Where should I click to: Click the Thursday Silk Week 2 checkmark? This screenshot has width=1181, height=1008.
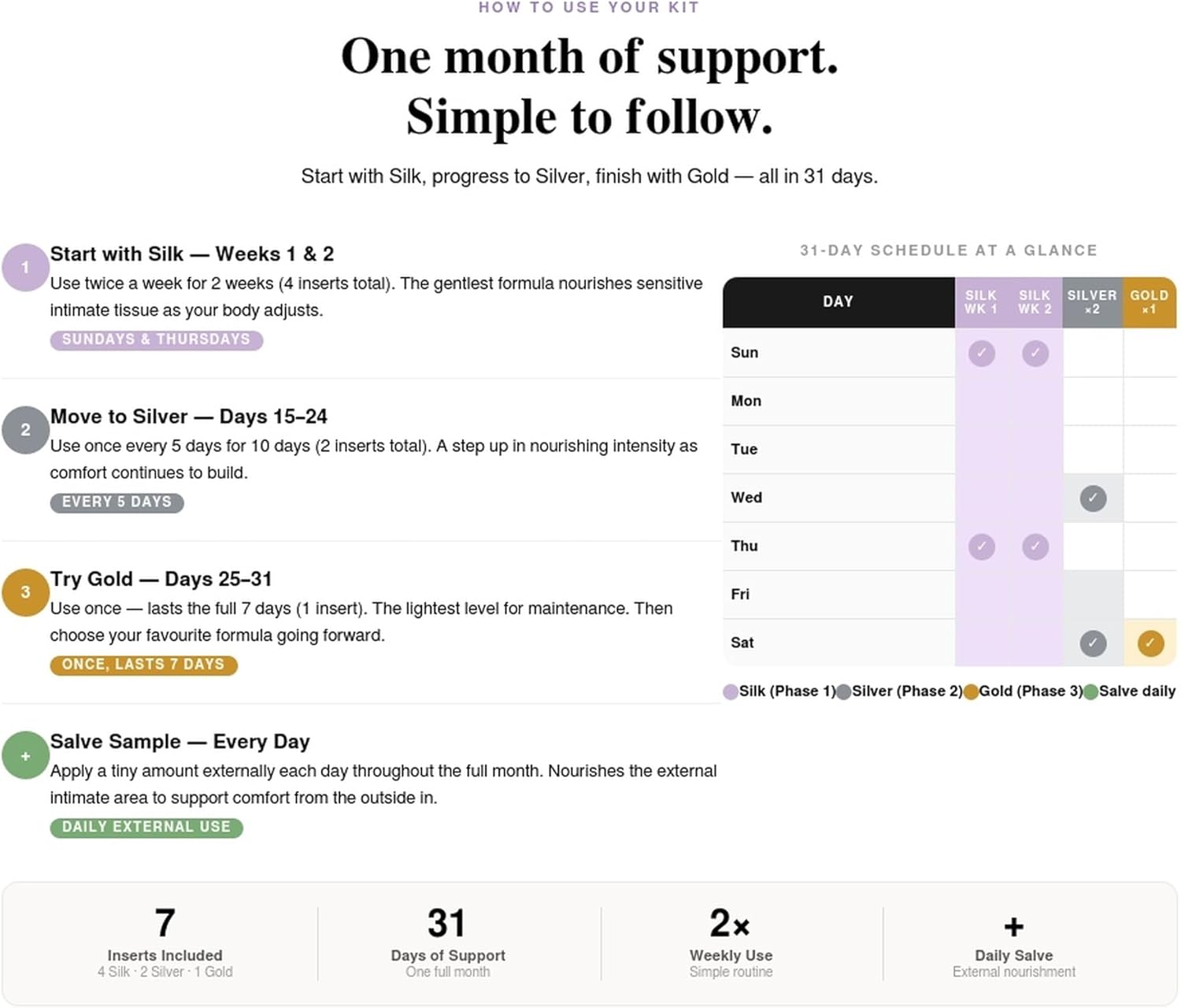(x=1035, y=547)
